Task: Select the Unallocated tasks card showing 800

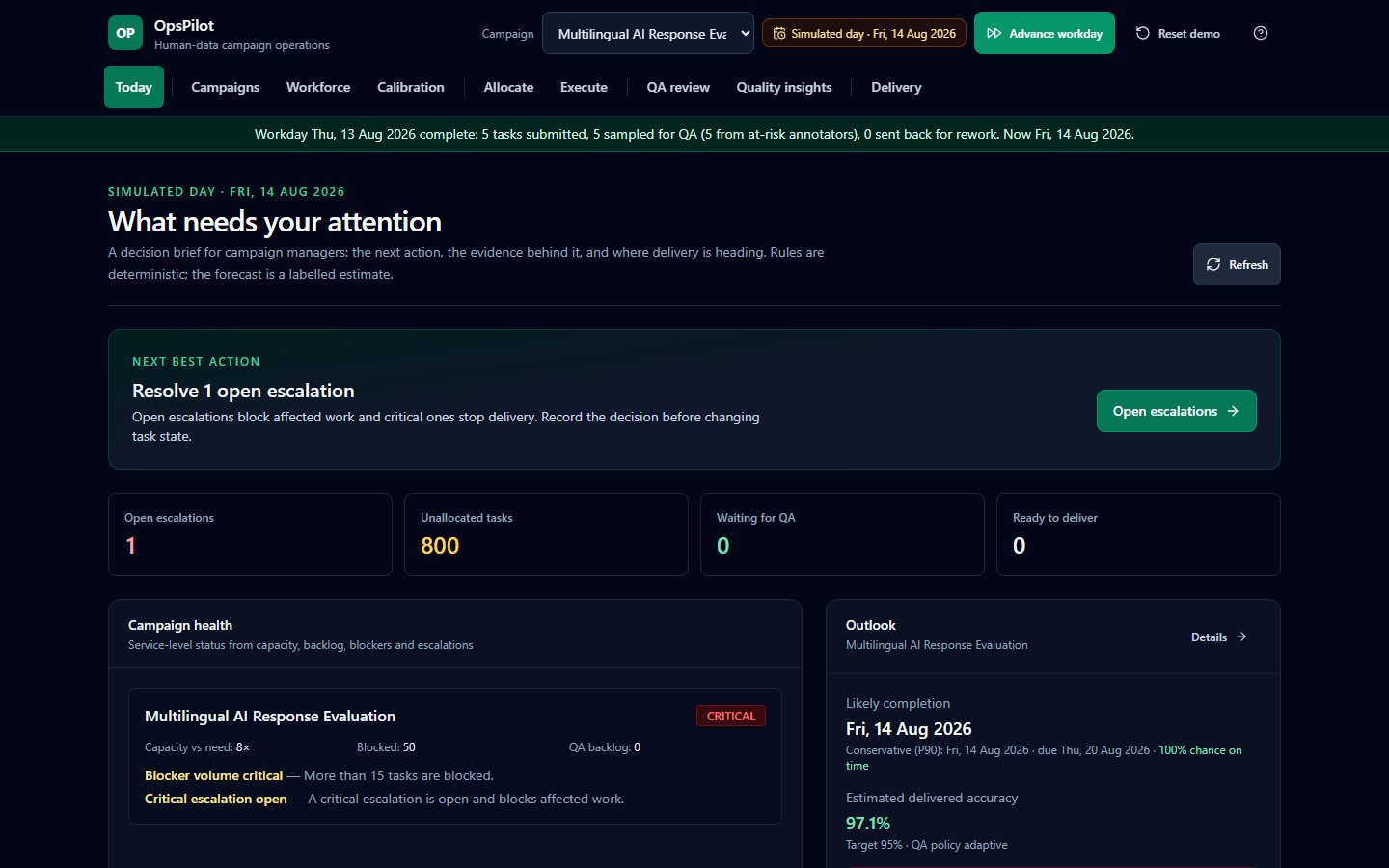Action: pos(546,534)
